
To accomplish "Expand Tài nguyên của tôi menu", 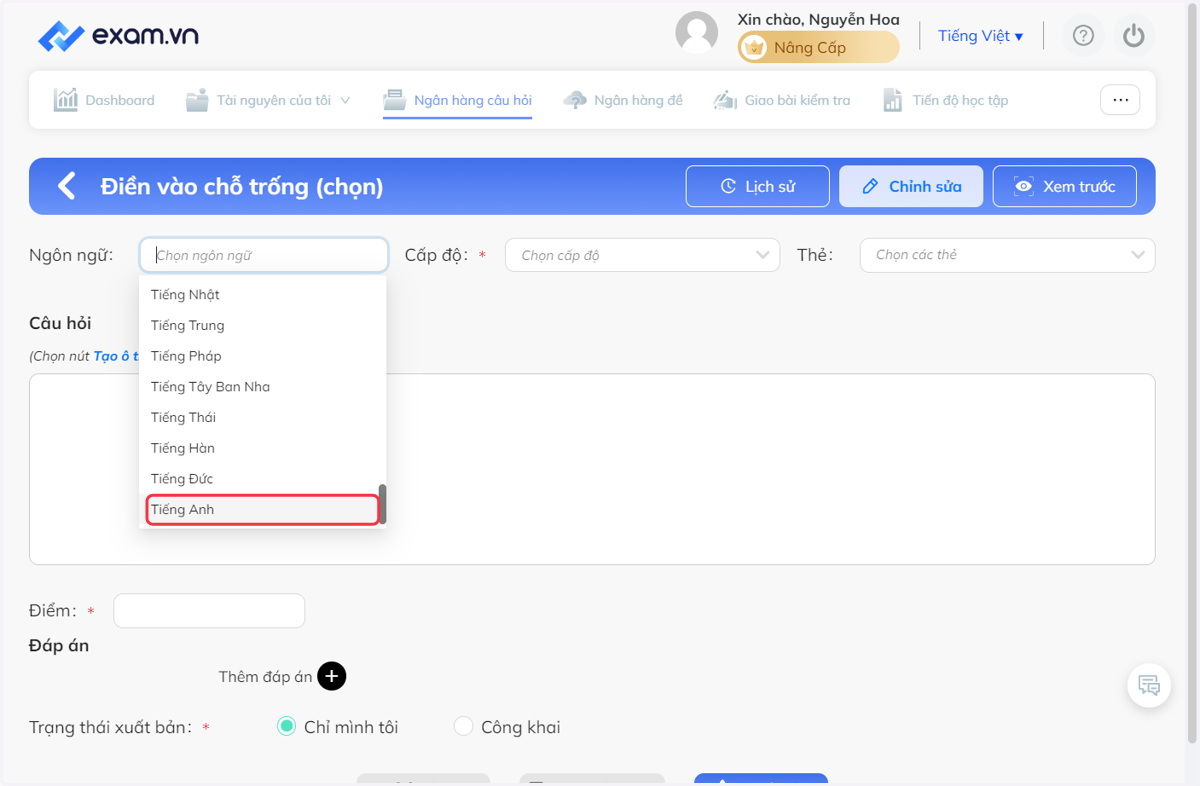I will tap(268, 100).
